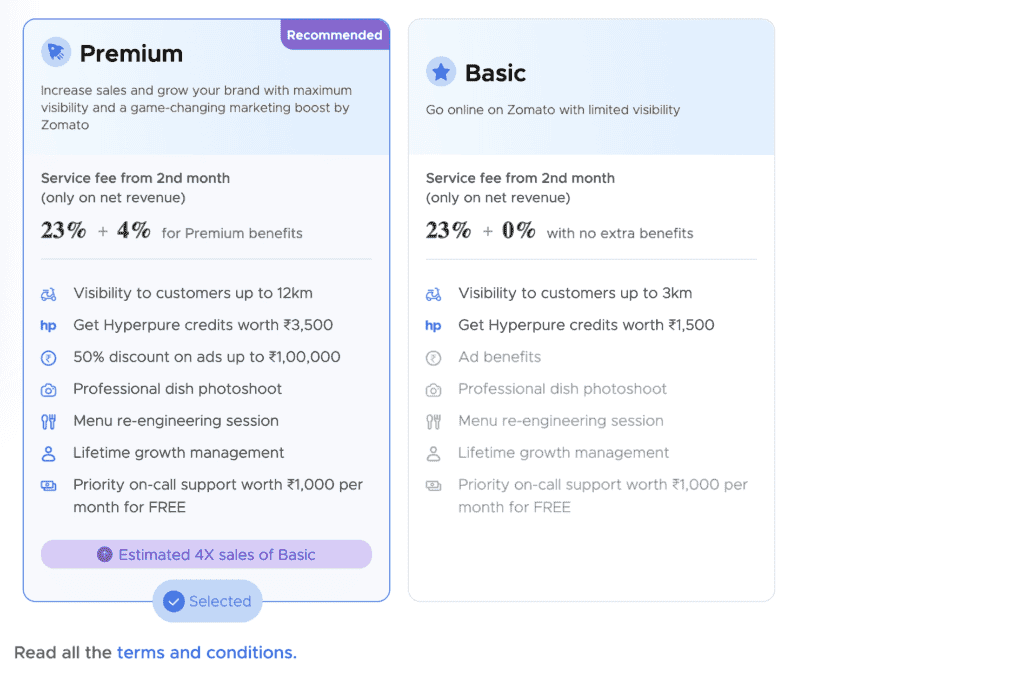Click the Premium plan heading
1024x680 pixels.
click(130, 53)
